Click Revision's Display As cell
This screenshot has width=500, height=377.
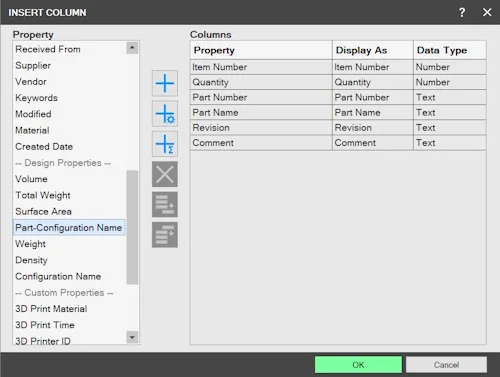coord(373,128)
